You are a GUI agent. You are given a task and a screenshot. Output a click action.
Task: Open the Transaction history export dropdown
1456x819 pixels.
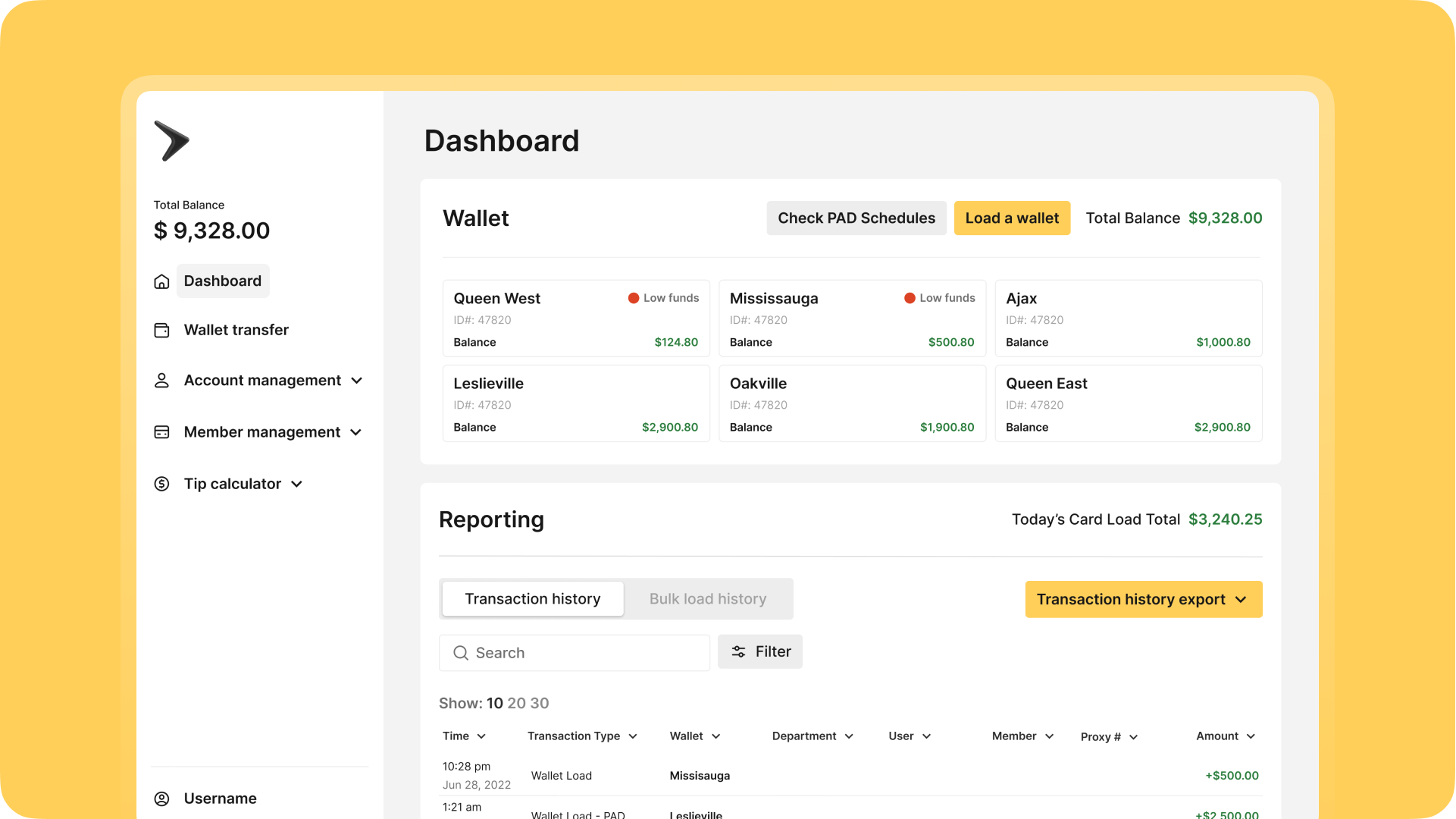(x=1142, y=599)
